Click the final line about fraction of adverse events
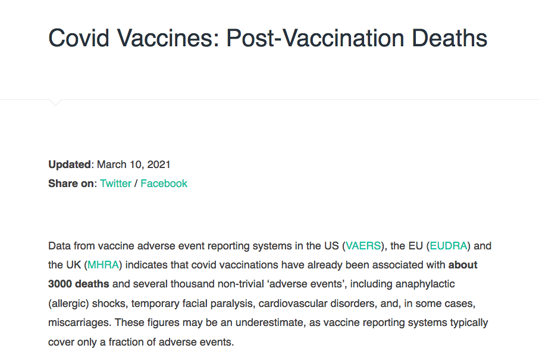This screenshot has width=539, height=364. pyautogui.click(x=141, y=342)
